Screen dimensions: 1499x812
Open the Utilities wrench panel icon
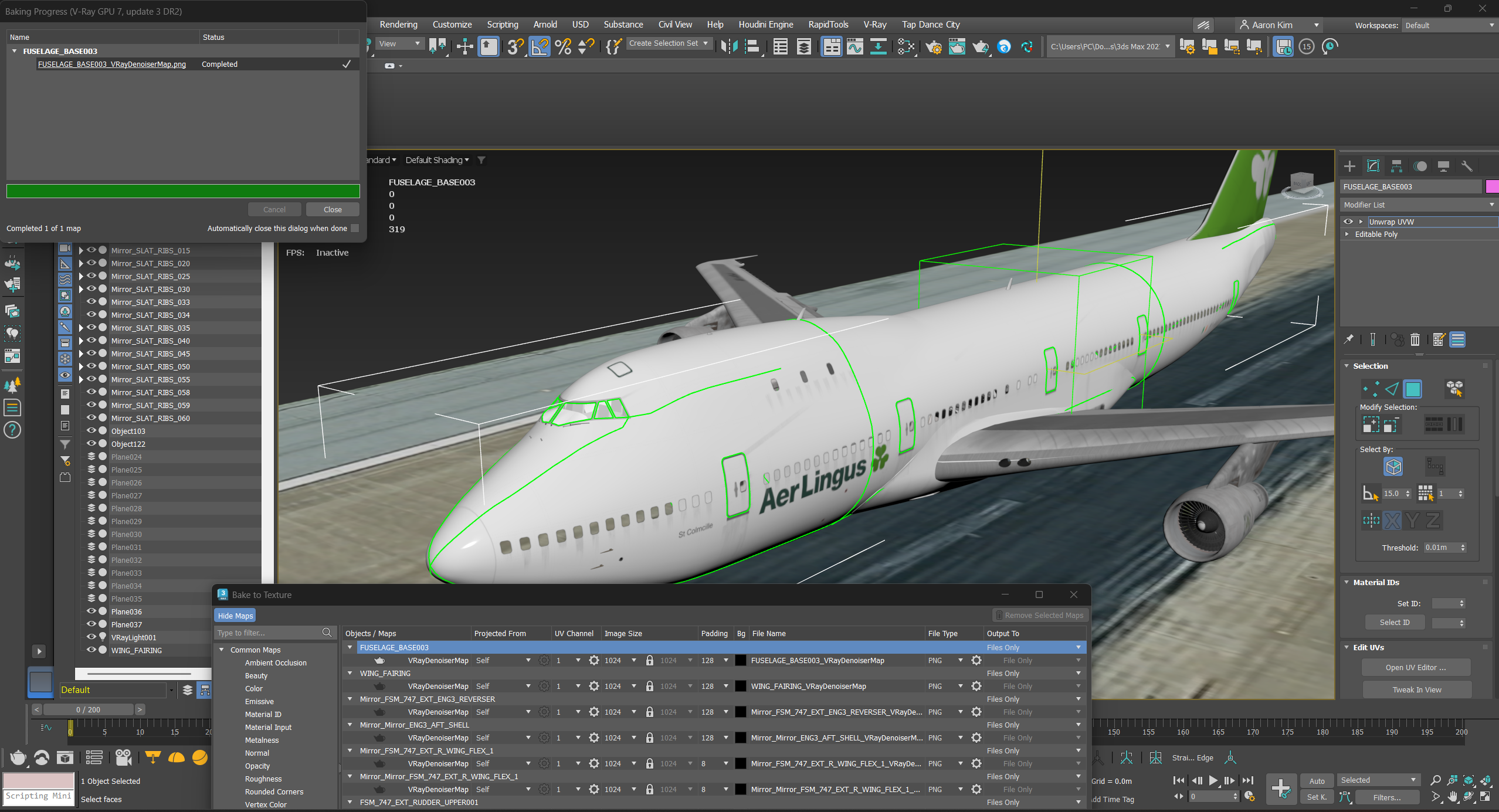tap(1467, 166)
